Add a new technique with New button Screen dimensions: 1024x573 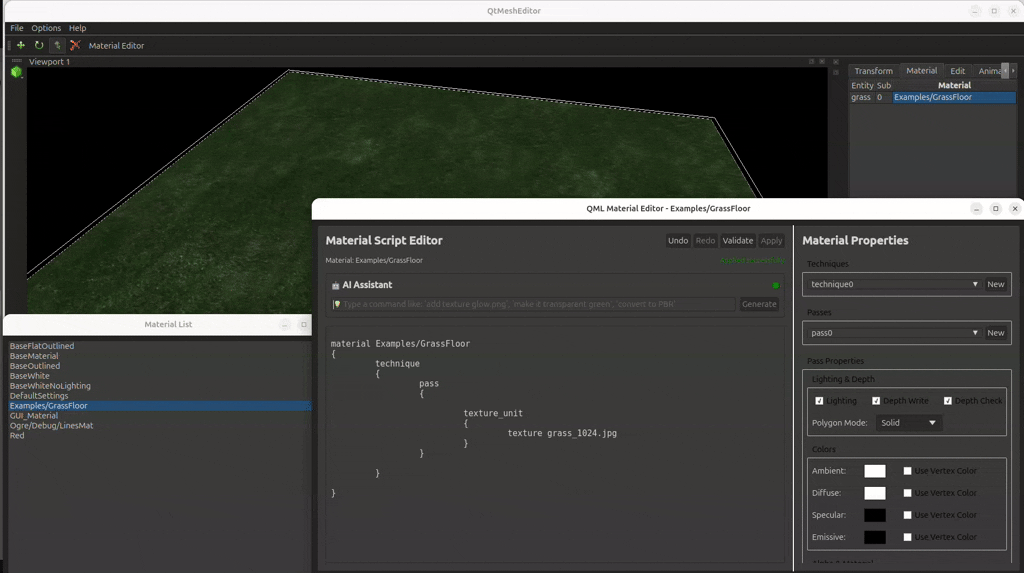[996, 284]
